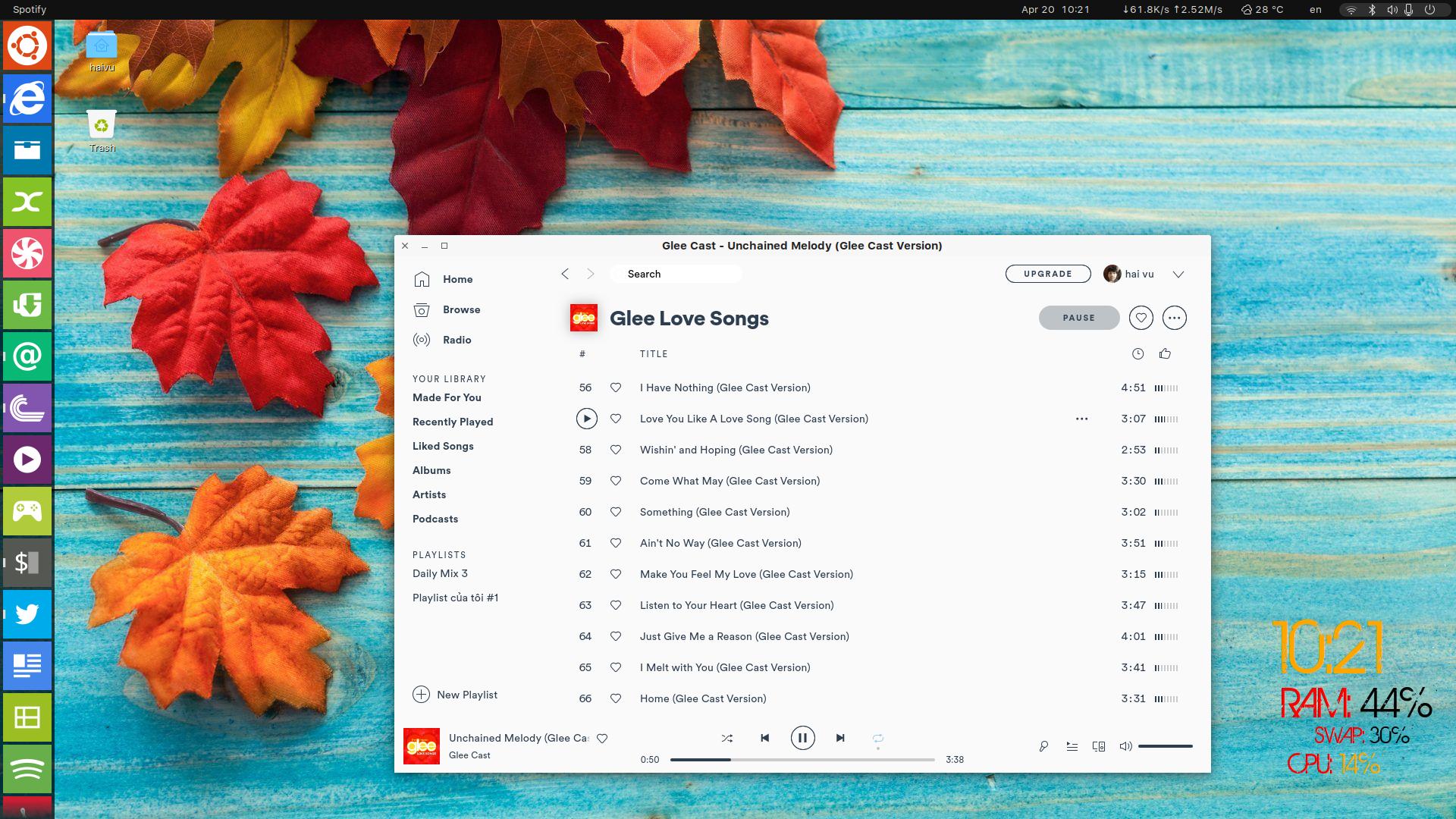Open Liked Songs

tap(443, 446)
